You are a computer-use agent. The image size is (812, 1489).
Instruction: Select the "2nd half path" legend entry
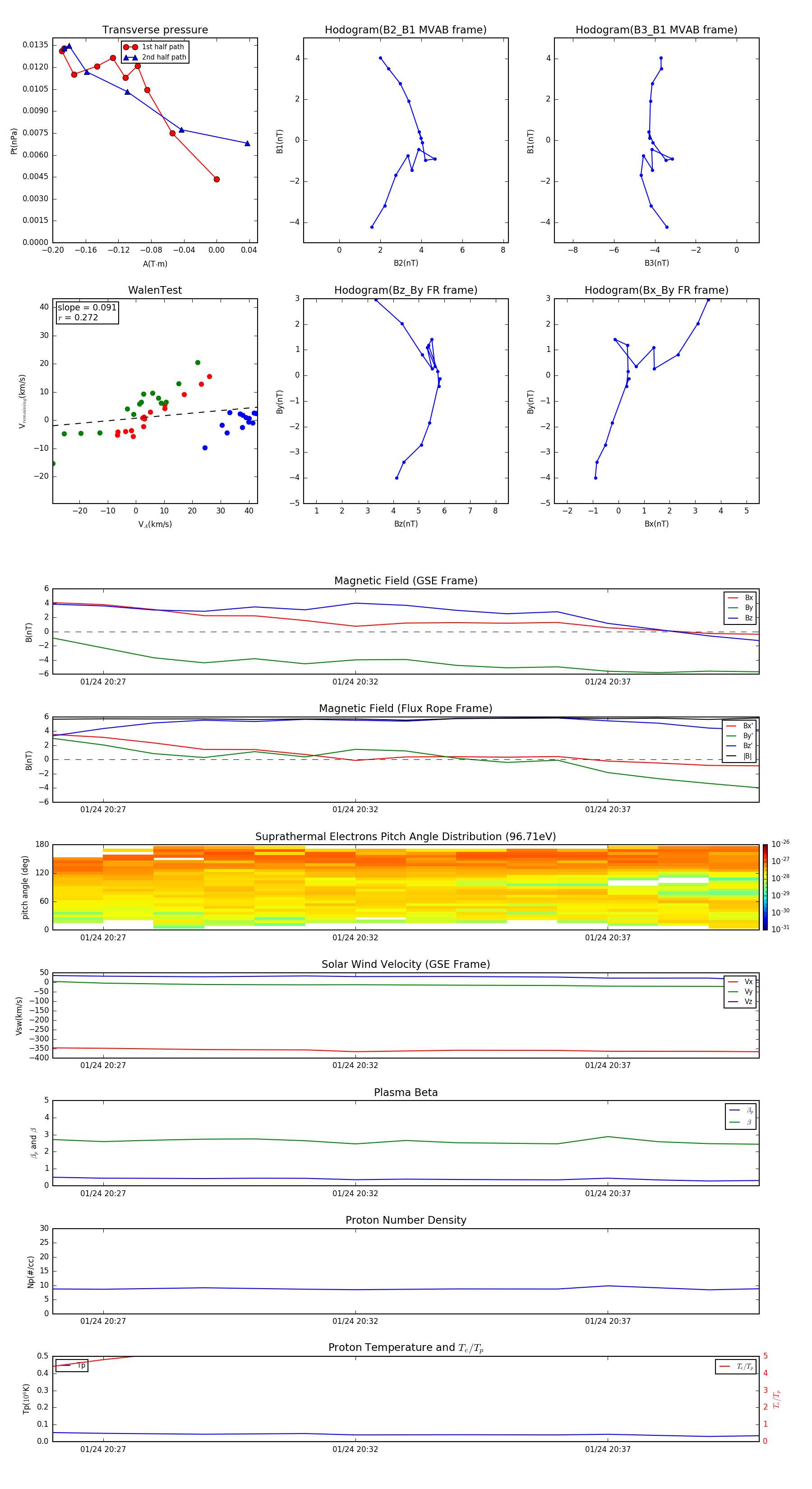[x=156, y=57]
